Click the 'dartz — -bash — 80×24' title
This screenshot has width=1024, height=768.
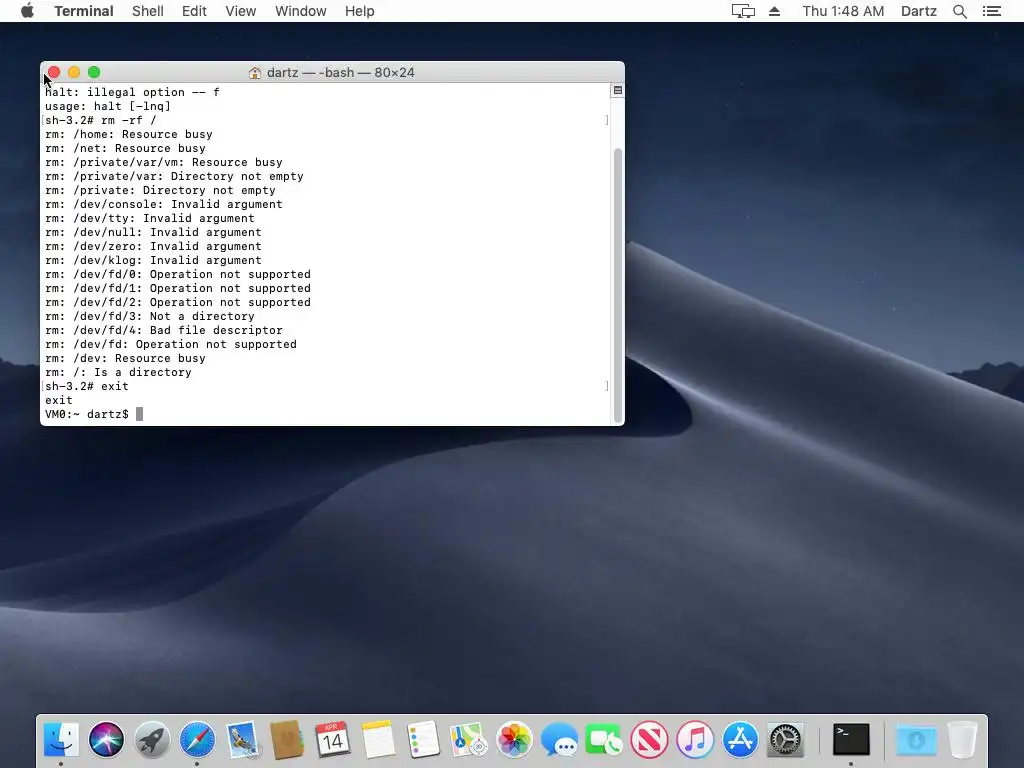(340, 72)
